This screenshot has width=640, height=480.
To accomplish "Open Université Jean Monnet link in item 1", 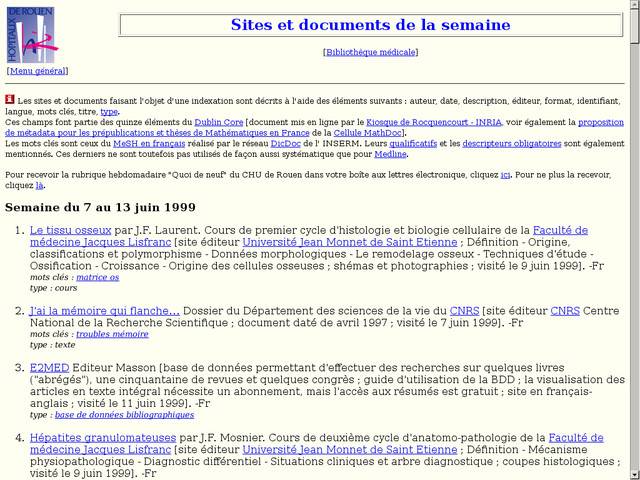I will (350, 242).
